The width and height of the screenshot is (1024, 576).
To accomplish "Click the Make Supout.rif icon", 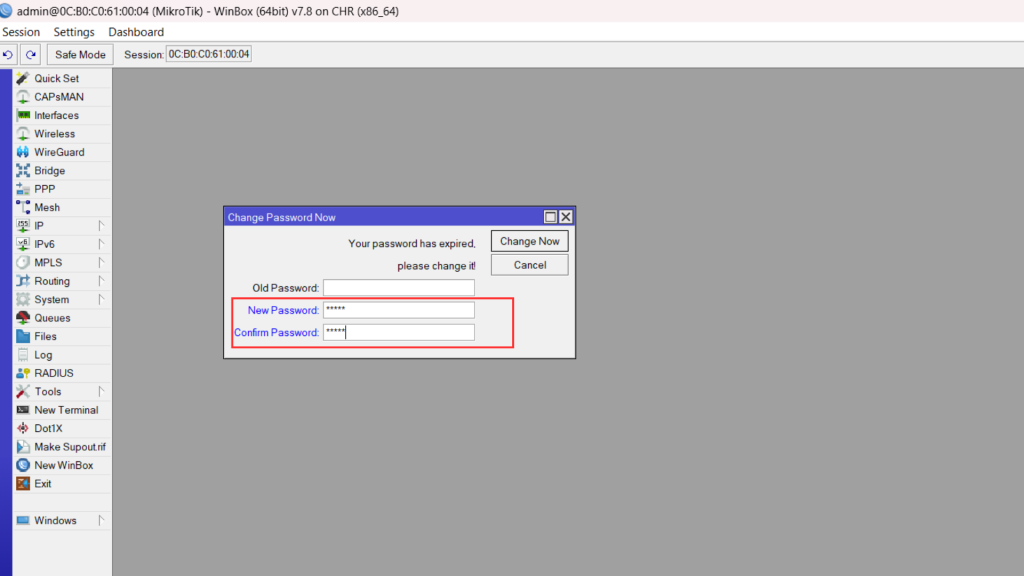I will [x=23, y=447].
